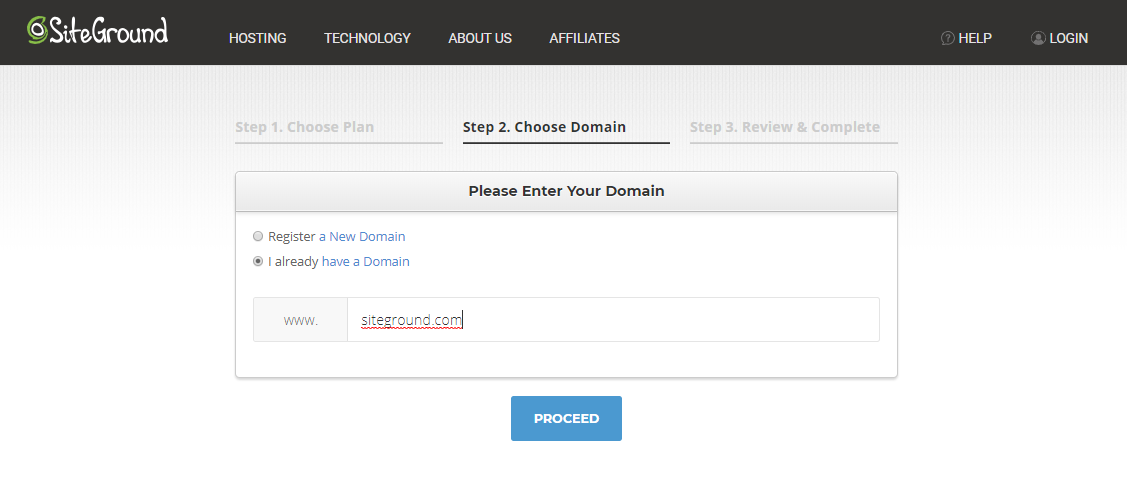Click the 'Please Enter Your Domain' heading
This screenshot has height=487, width=1127.
click(x=566, y=191)
